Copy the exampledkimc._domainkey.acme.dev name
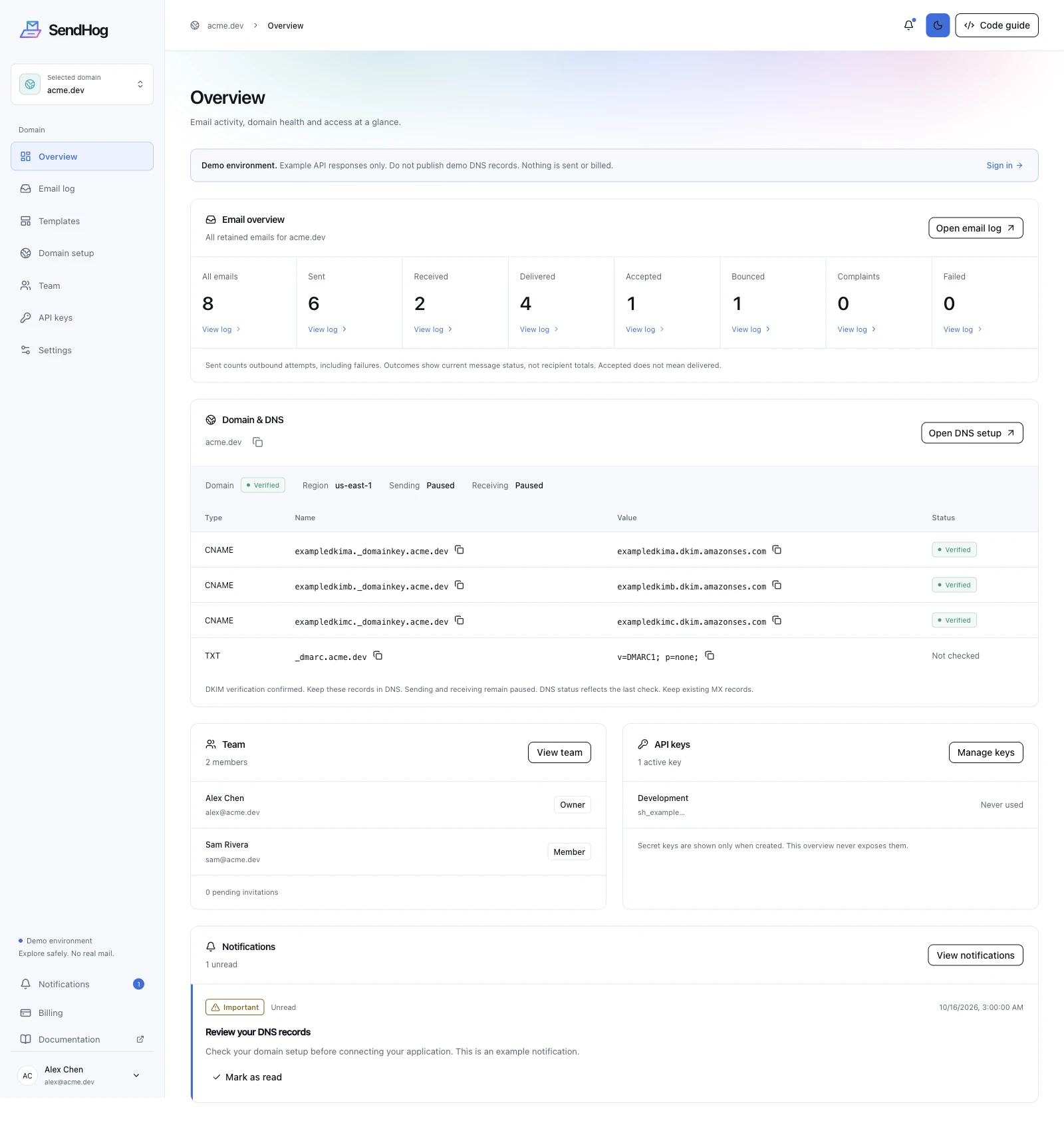Image resolution: width=1064 pixels, height=1123 pixels. [x=460, y=621]
